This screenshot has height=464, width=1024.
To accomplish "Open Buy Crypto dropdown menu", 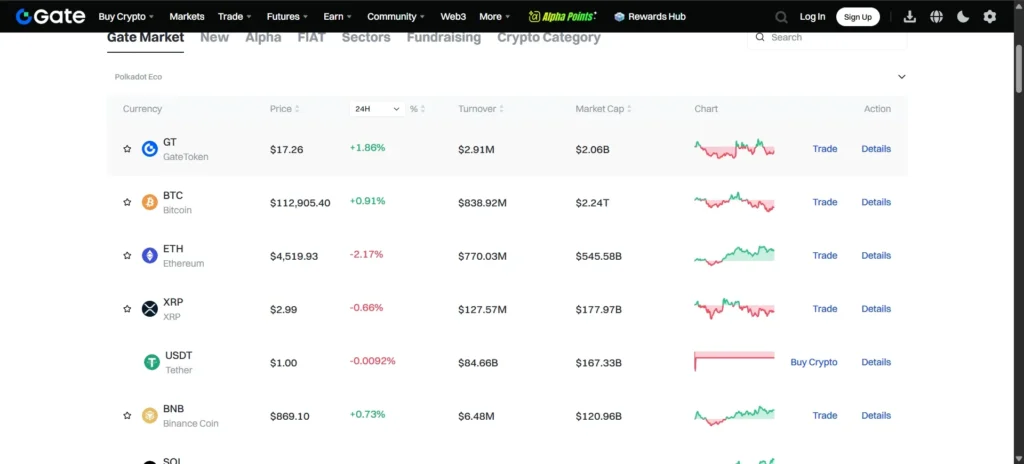I will click(x=126, y=17).
